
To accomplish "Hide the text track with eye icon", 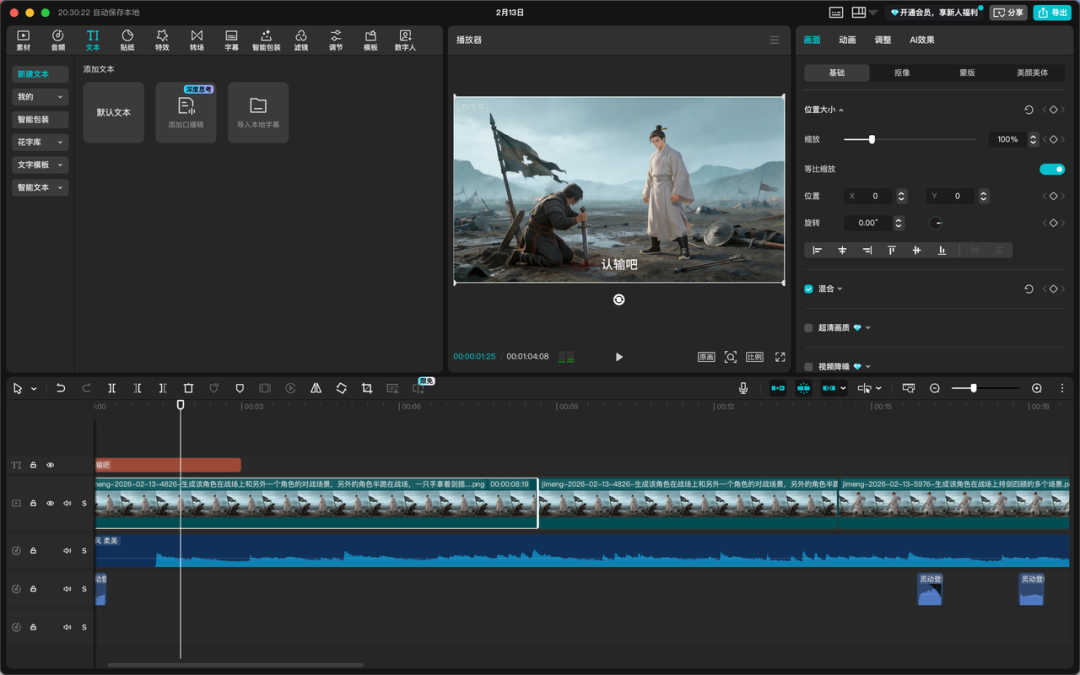I will coord(50,465).
